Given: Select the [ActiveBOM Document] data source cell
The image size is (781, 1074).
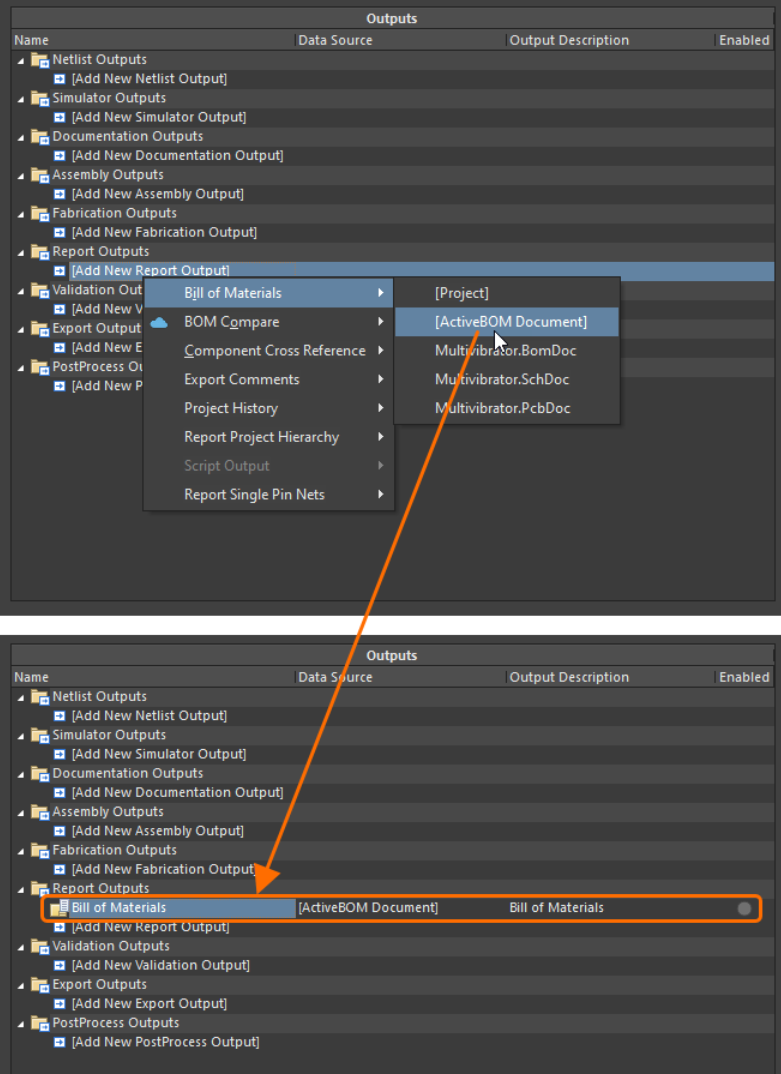Looking at the screenshot, I should point(368,908).
